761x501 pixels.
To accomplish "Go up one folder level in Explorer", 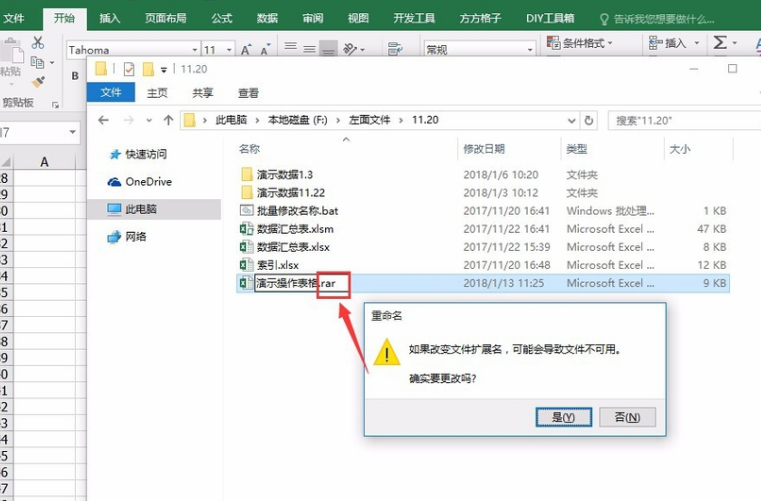I will 168,120.
